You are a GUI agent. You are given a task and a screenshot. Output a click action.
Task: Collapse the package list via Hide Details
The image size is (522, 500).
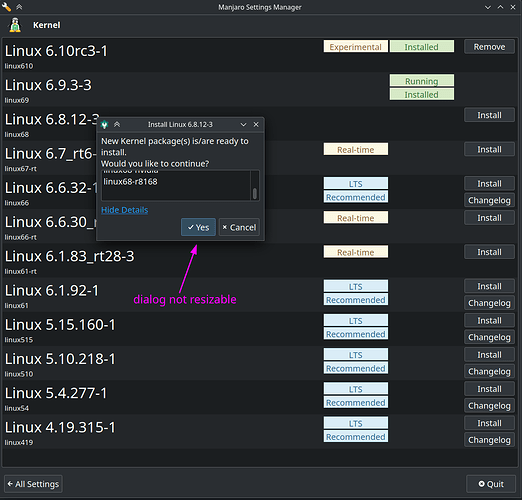pyautogui.click(x=125, y=210)
